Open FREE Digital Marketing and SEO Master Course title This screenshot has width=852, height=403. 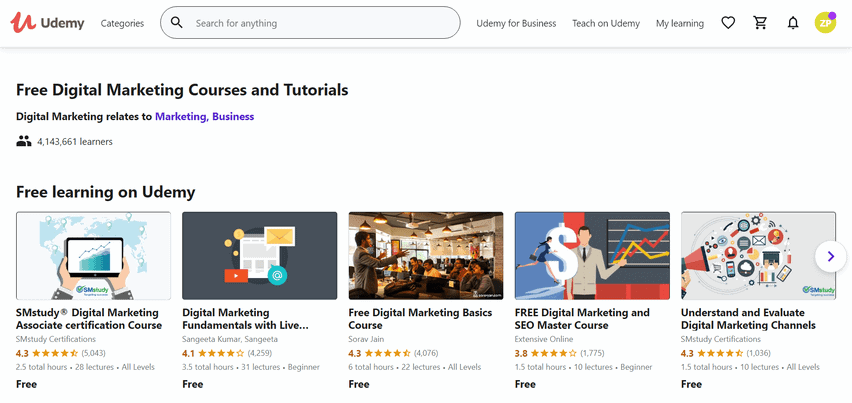(582, 319)
